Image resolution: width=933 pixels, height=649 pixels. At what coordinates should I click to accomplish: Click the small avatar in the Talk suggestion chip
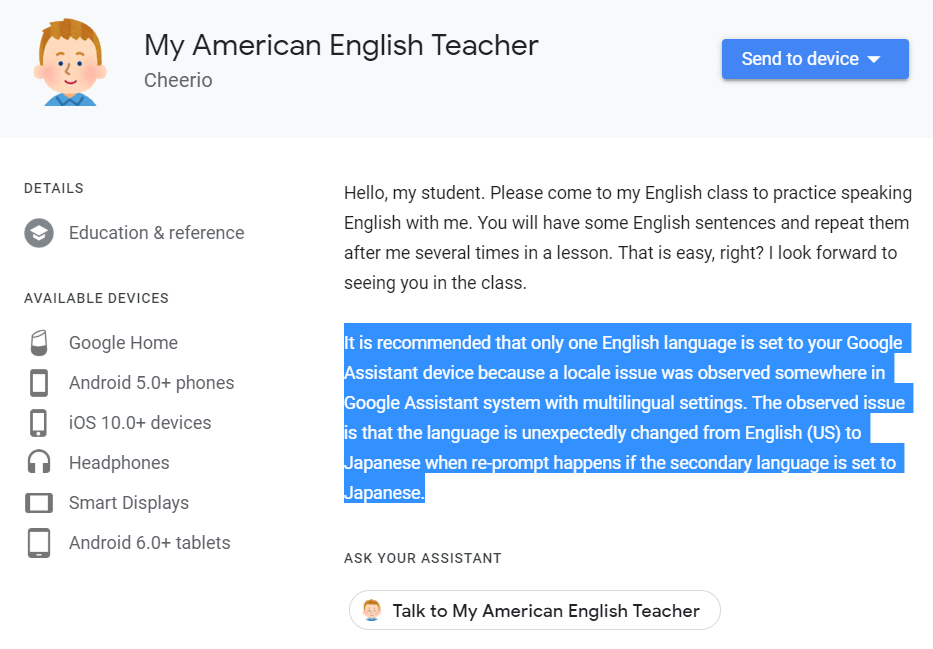click(x=372, y=610)
